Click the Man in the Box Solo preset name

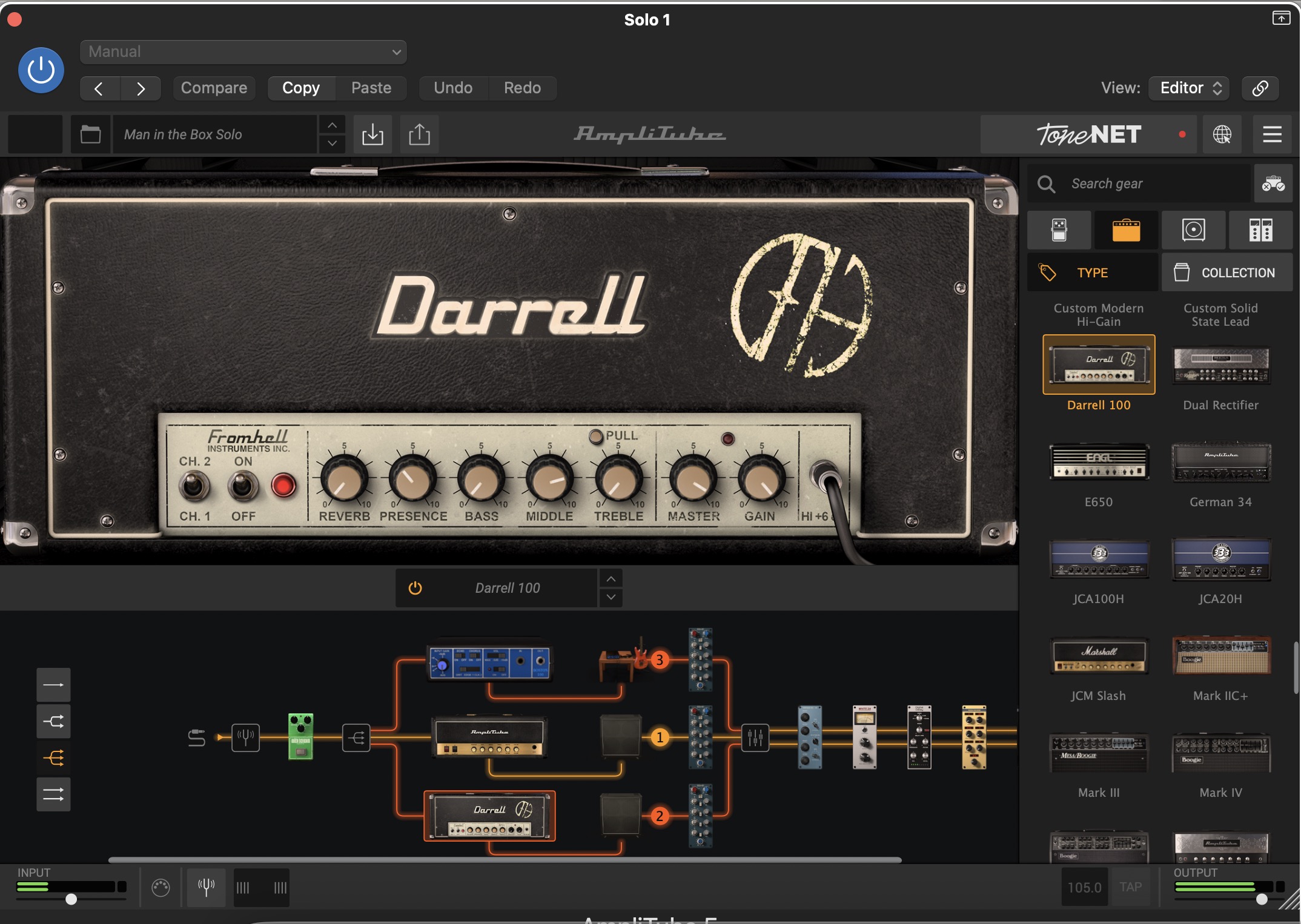point(215,134)
